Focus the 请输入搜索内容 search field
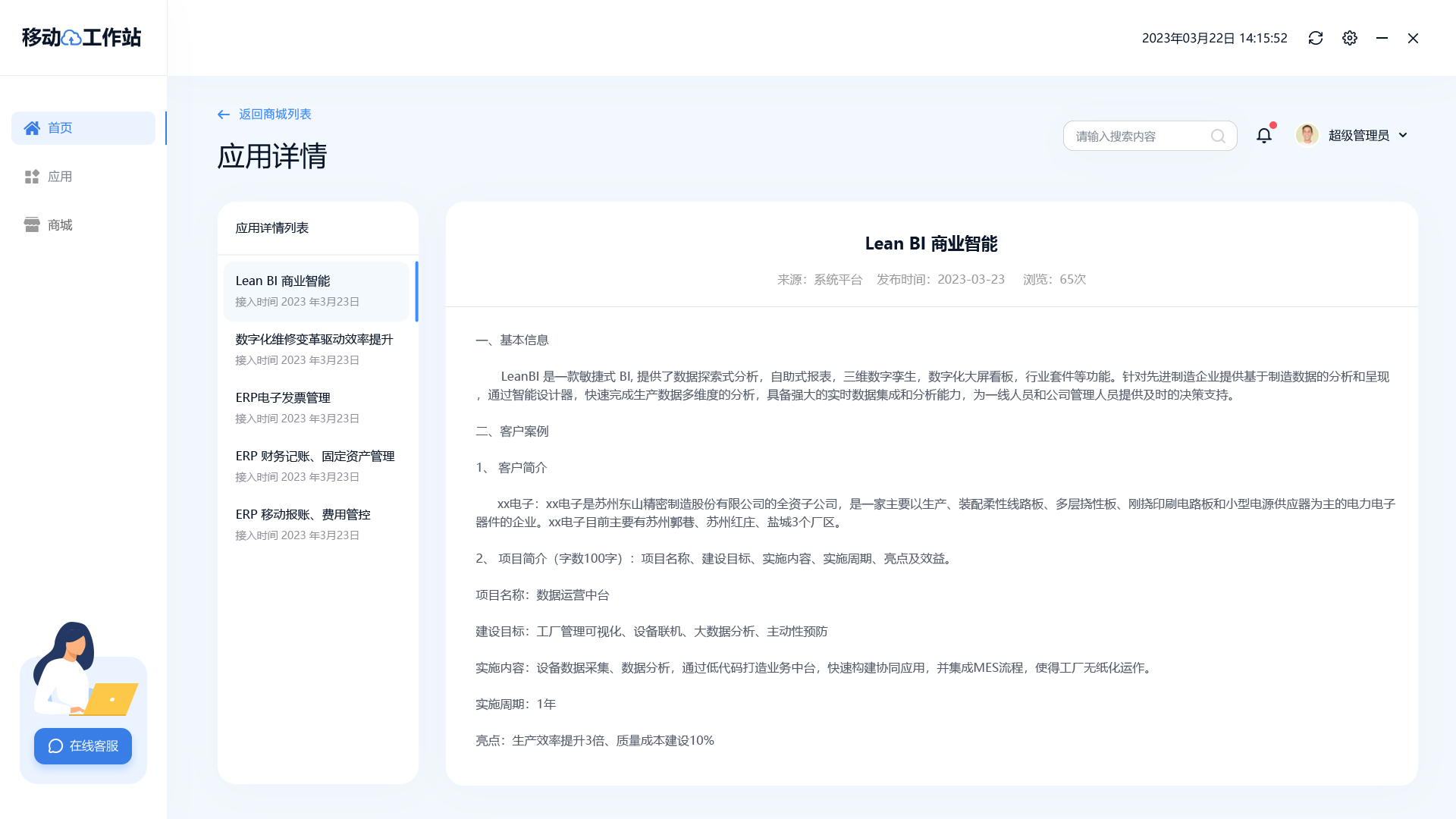Screen dimensions: 1456x819 [x=1150, y=136]
